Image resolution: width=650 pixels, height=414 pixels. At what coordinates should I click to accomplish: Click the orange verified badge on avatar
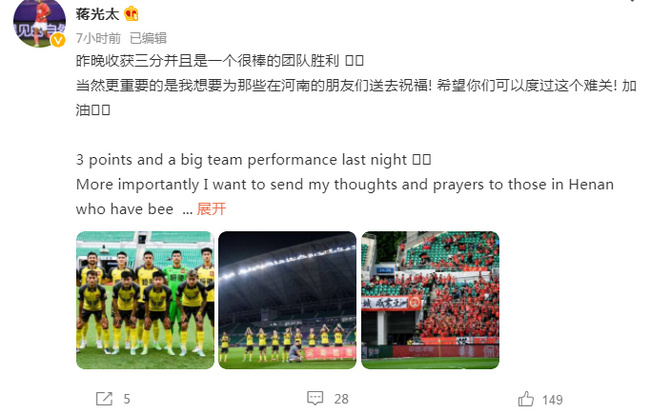tap(58, 41)
